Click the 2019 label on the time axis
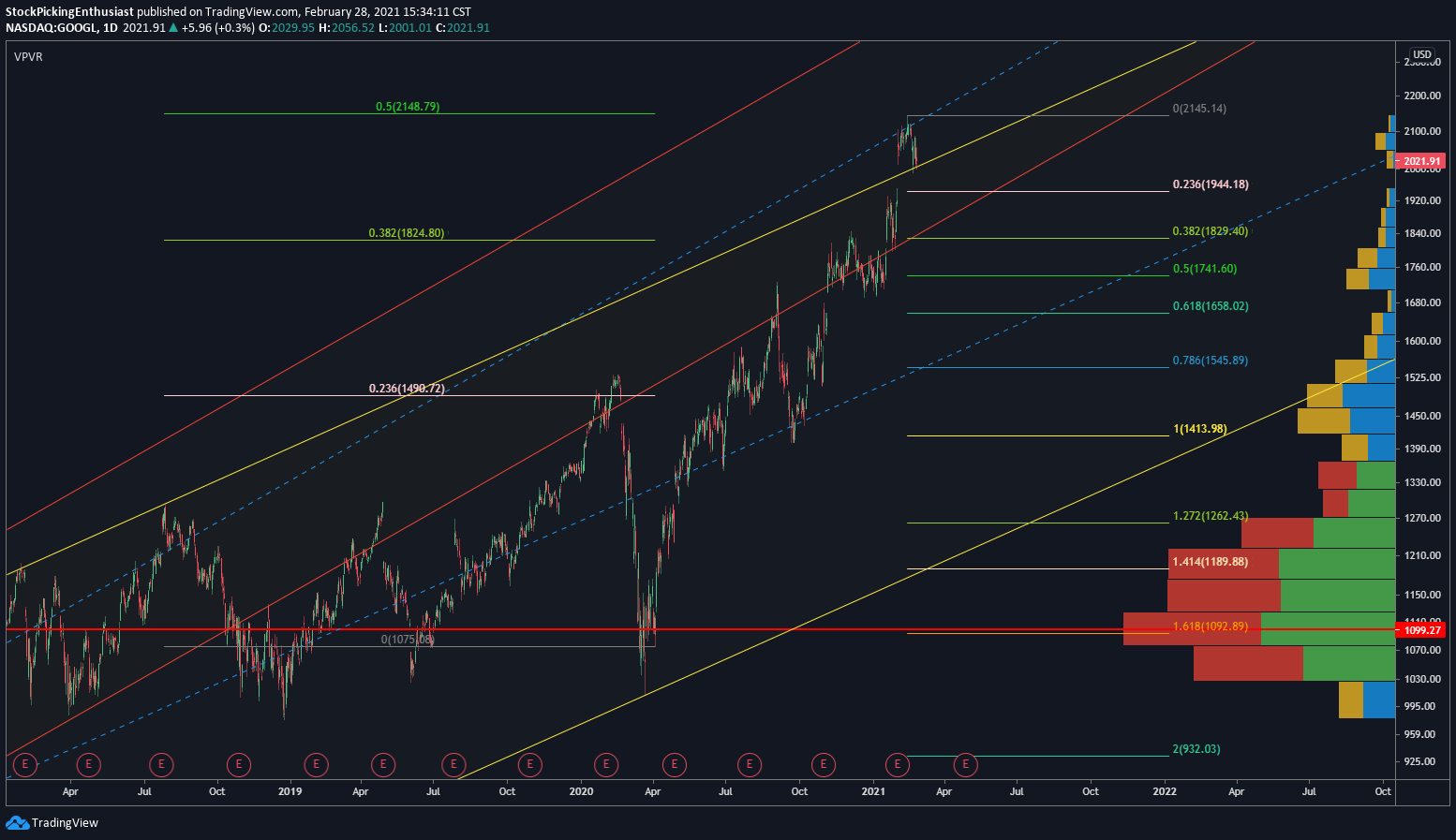 [x=290, y=791]
